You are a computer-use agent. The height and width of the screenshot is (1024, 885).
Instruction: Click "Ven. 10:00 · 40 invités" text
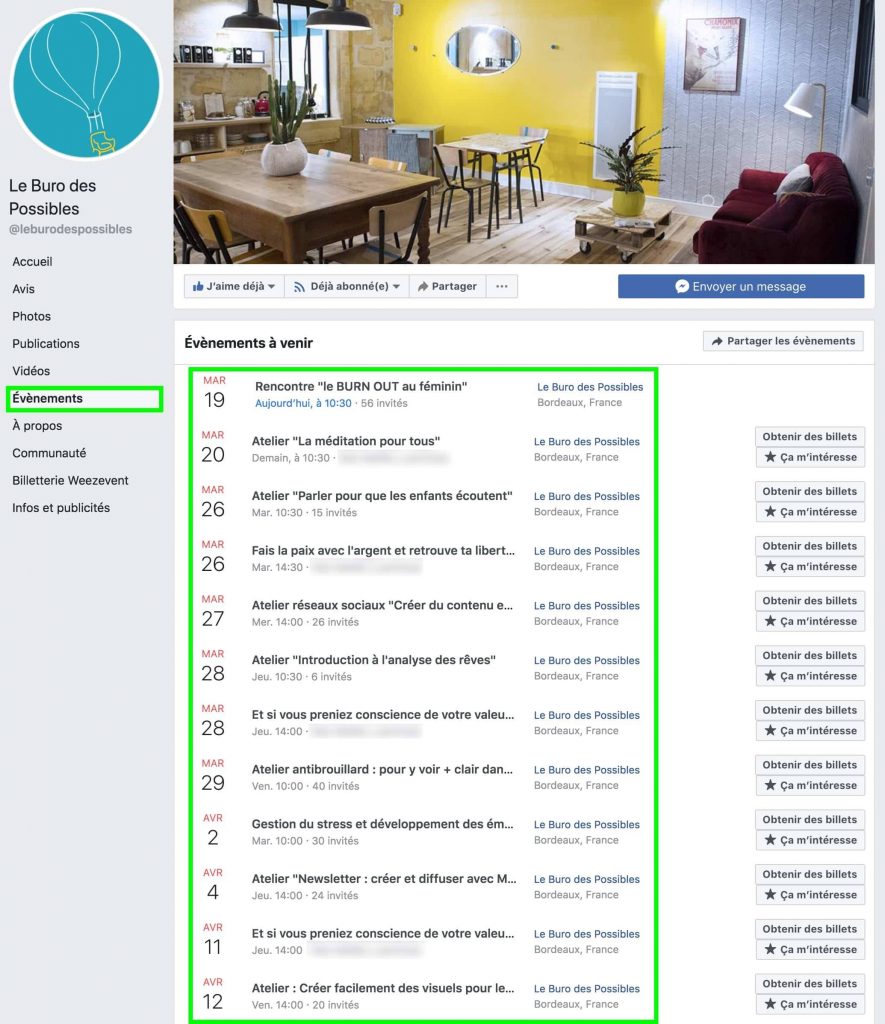(305, 786)
